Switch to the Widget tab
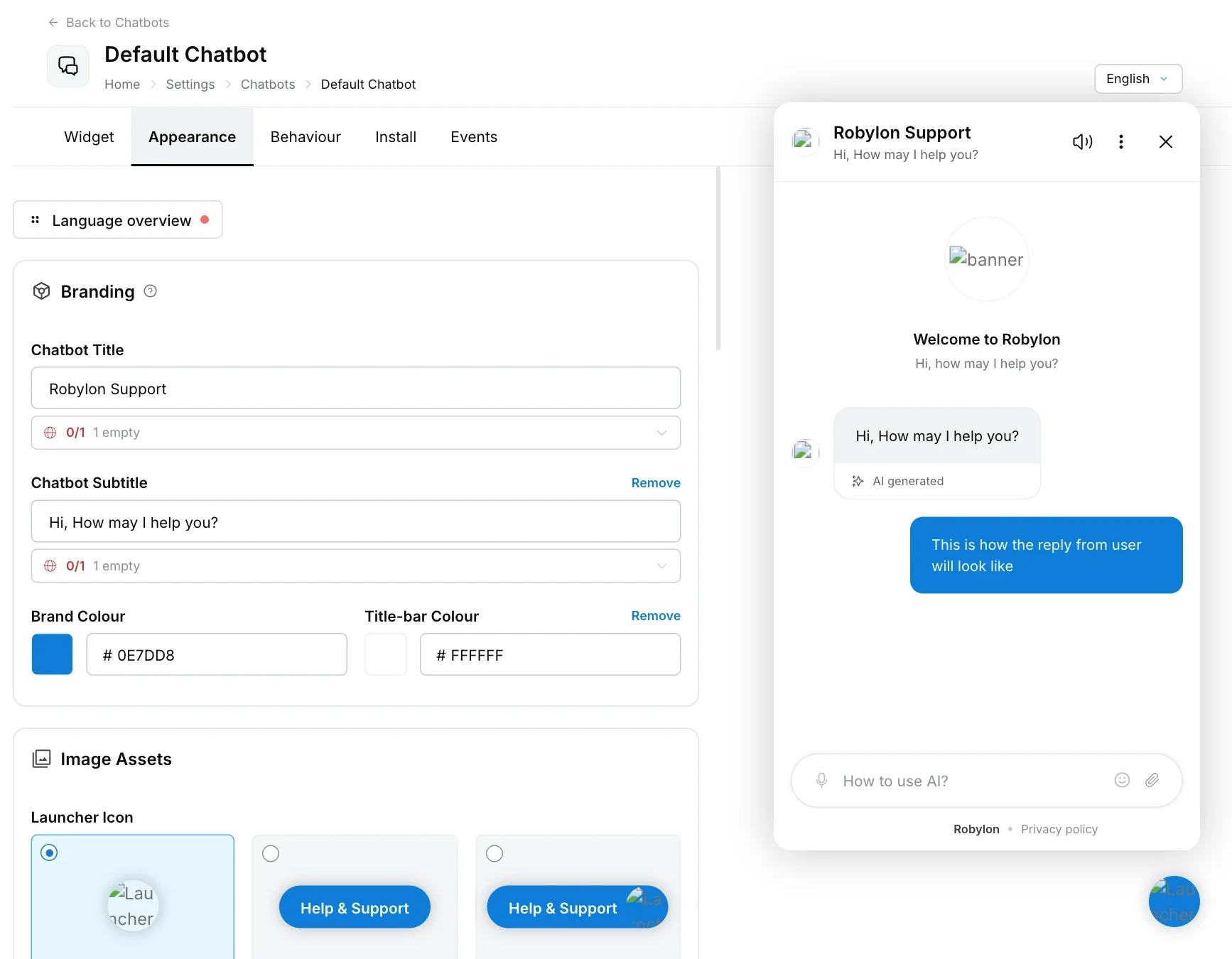 point(89,137)
